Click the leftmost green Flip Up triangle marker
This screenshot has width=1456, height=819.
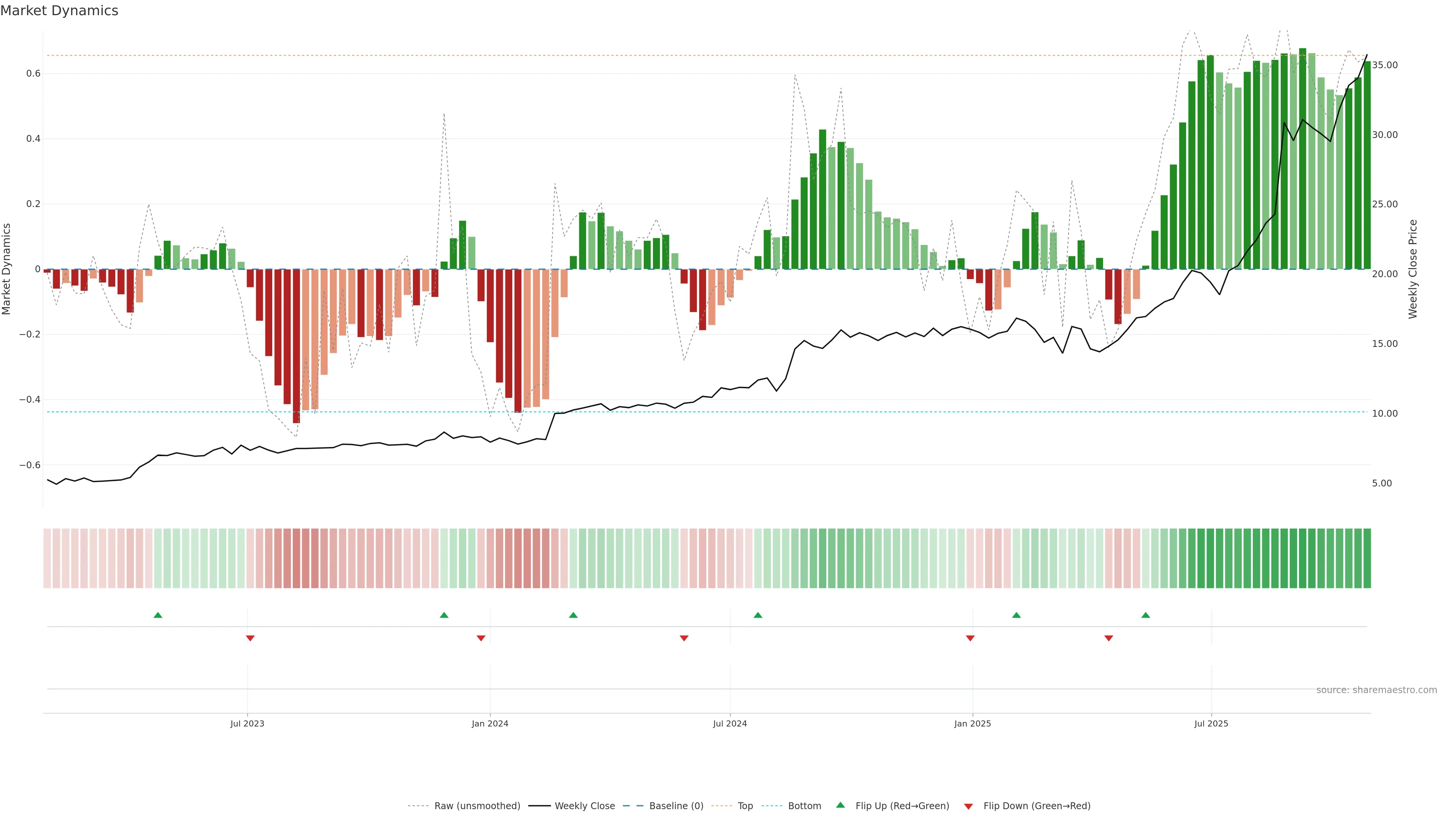click(158, 615)
